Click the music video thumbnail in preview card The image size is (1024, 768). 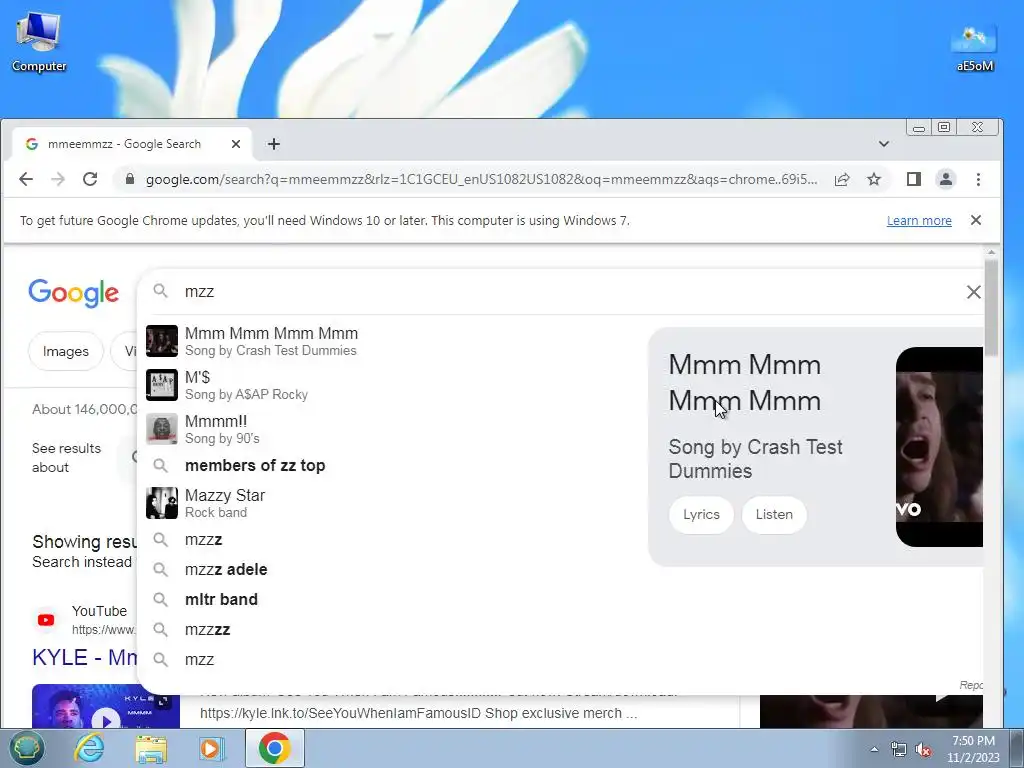(x=939, y=447)
